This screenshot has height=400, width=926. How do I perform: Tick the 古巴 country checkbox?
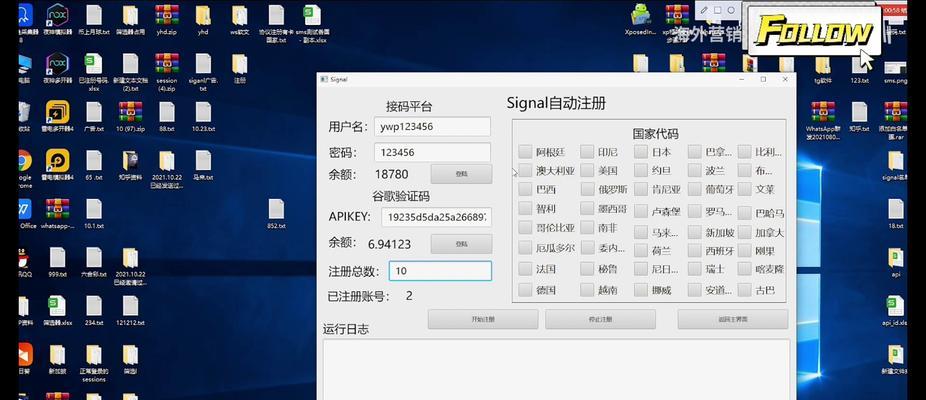pyautogui.click(x=745, y=290)
